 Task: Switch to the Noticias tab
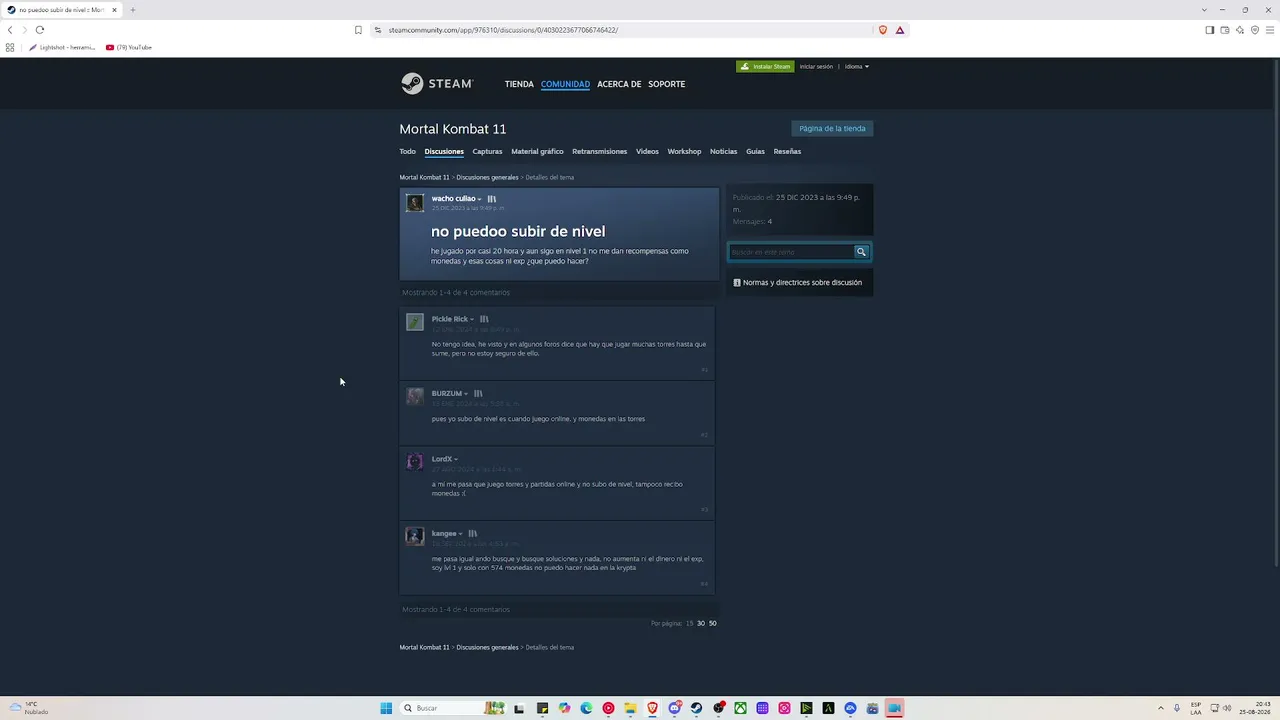[723, 152]
